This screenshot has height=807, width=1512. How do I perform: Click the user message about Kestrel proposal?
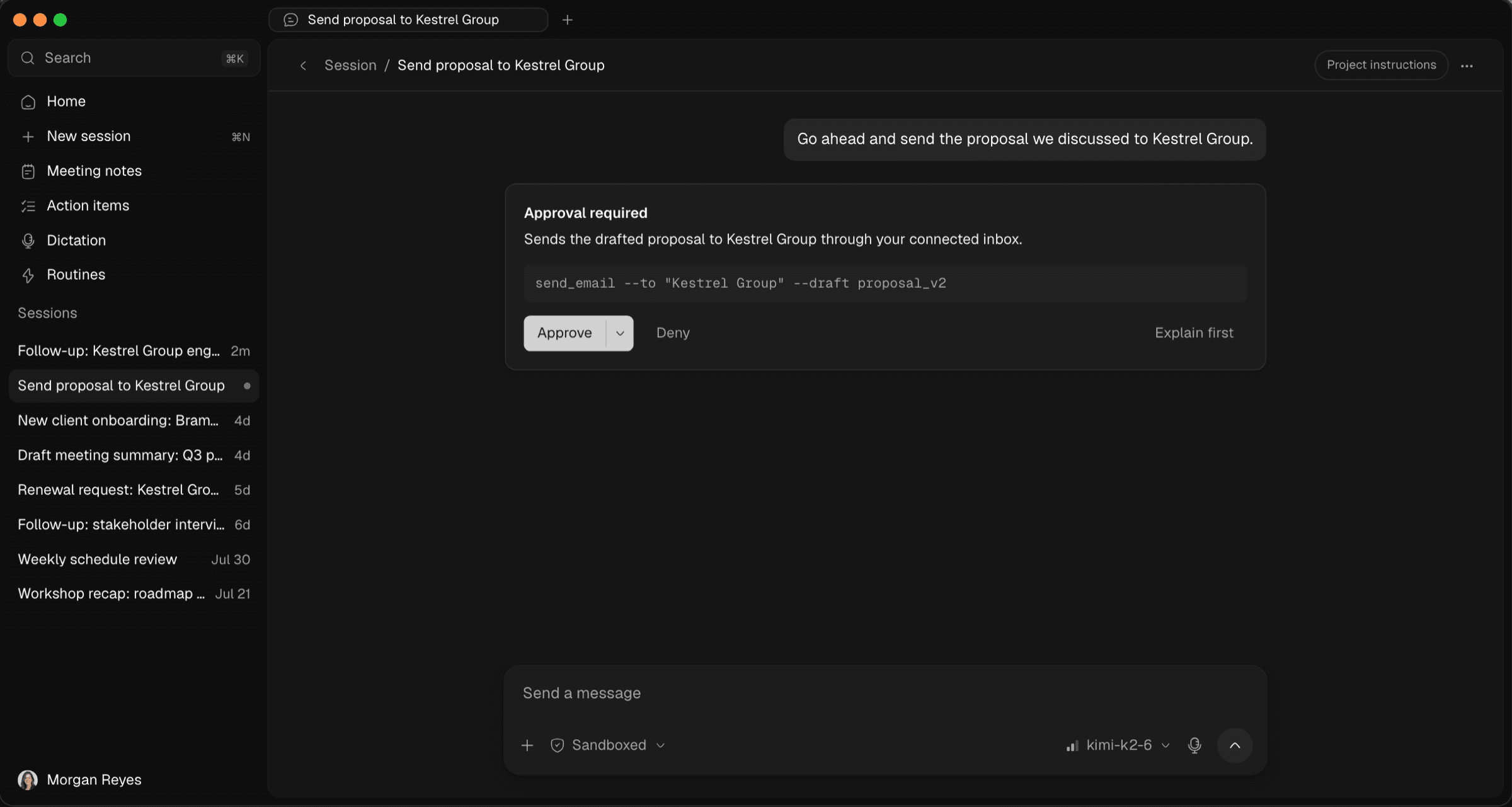[1024, 139]
